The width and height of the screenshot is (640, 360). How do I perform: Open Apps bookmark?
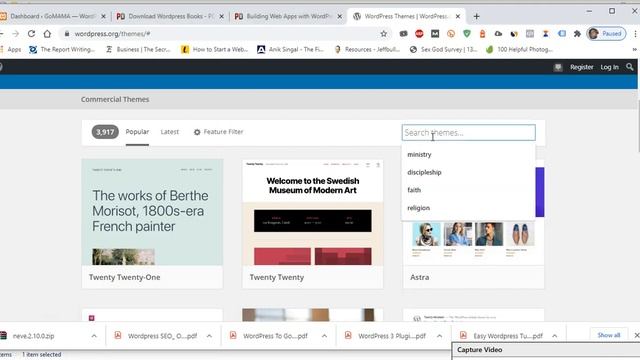point(11,49)
